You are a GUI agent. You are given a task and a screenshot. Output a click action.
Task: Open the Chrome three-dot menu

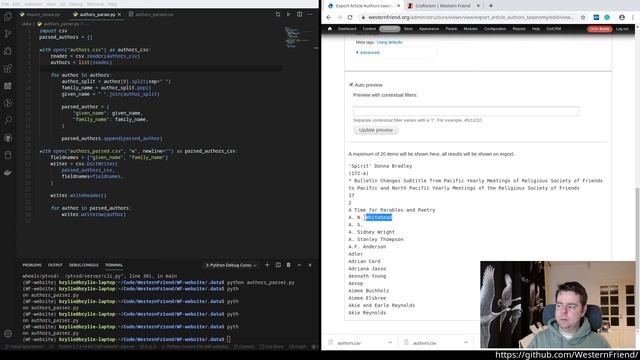633,18
